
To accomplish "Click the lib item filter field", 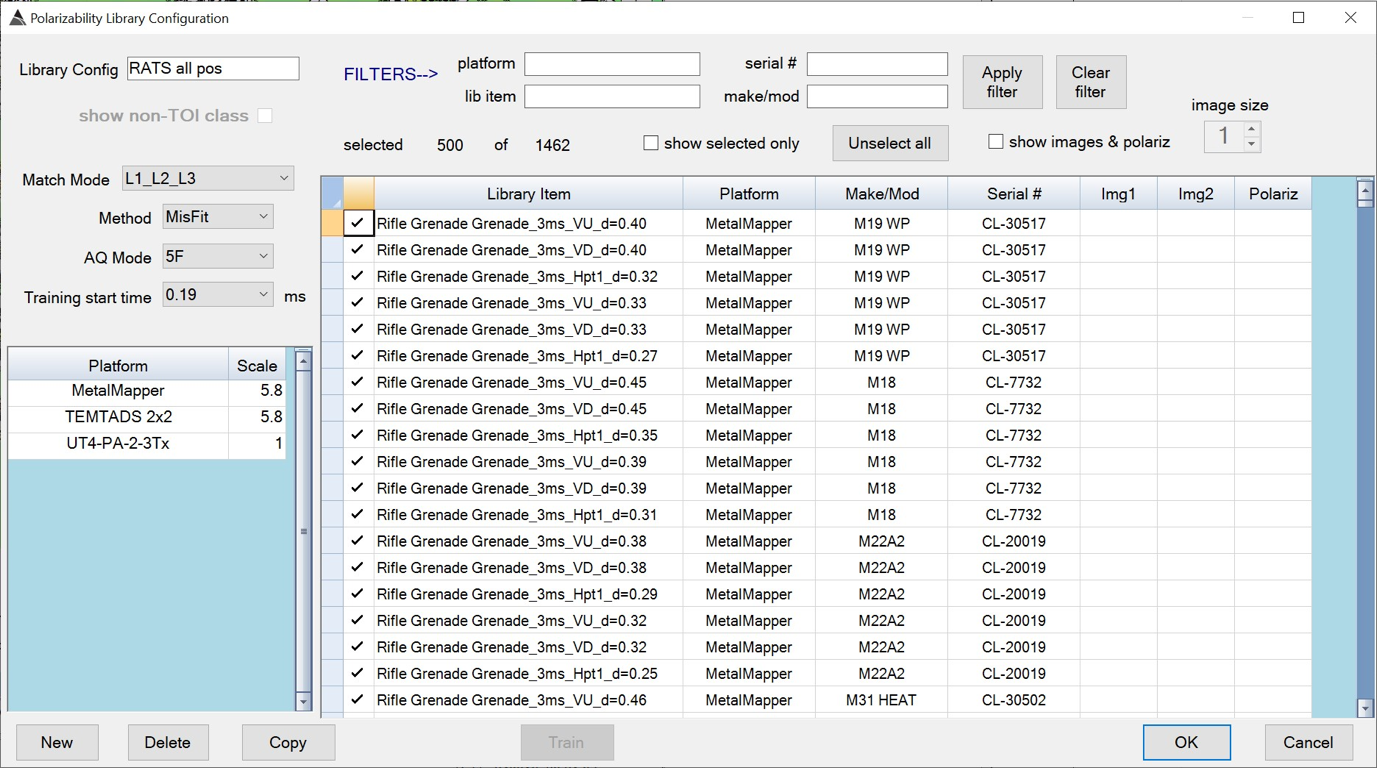I will [612, 96].
